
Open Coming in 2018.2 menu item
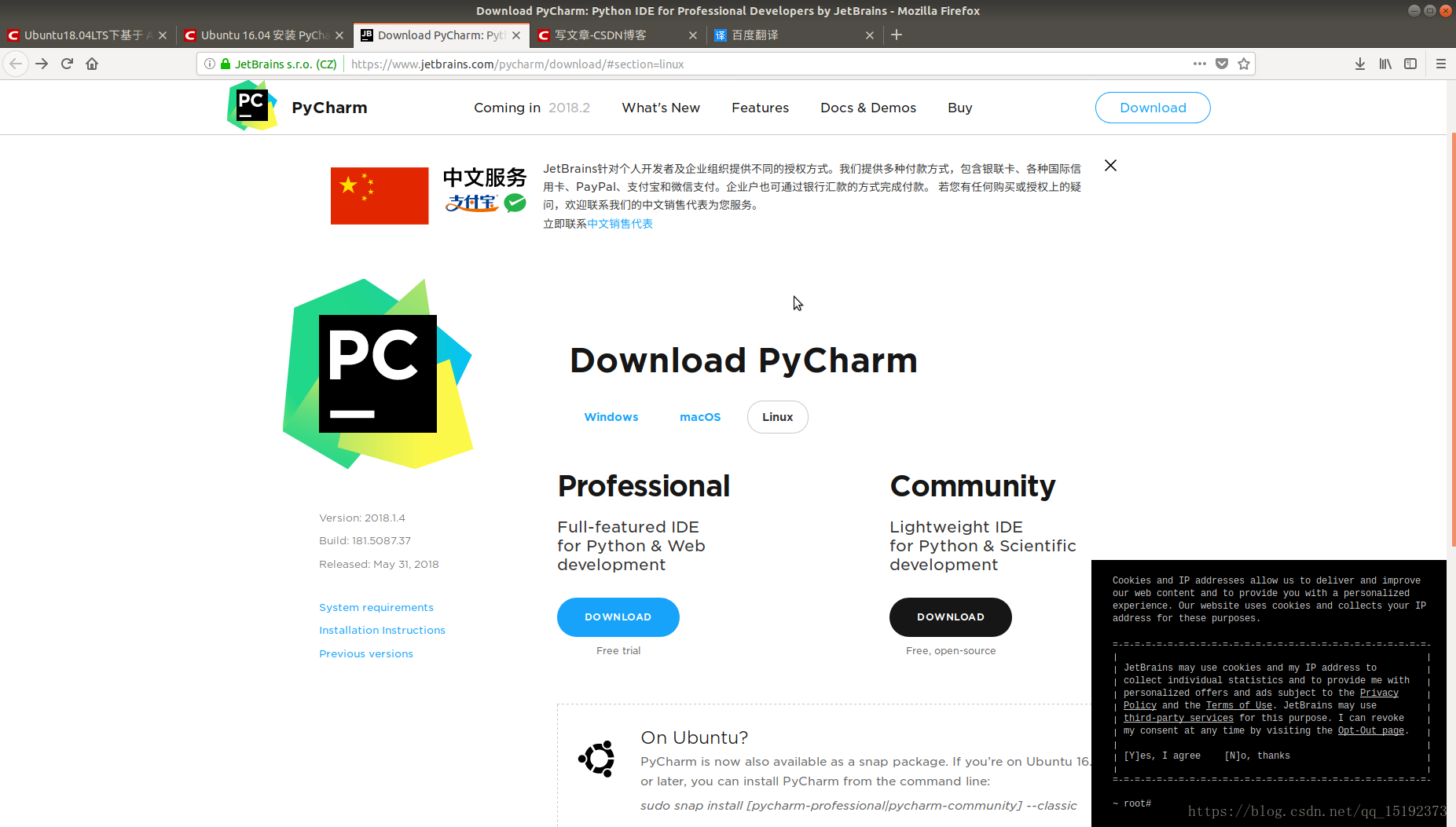coord(531,108)
